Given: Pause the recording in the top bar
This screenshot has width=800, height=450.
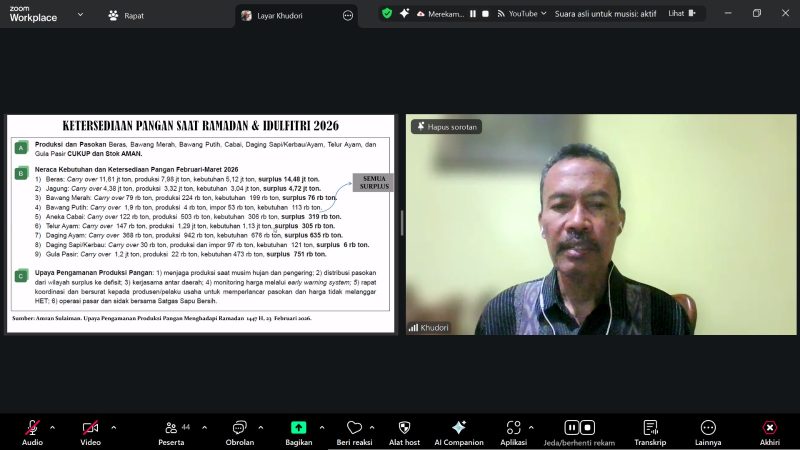Looking at the screenshot, I should pos(472,14).
